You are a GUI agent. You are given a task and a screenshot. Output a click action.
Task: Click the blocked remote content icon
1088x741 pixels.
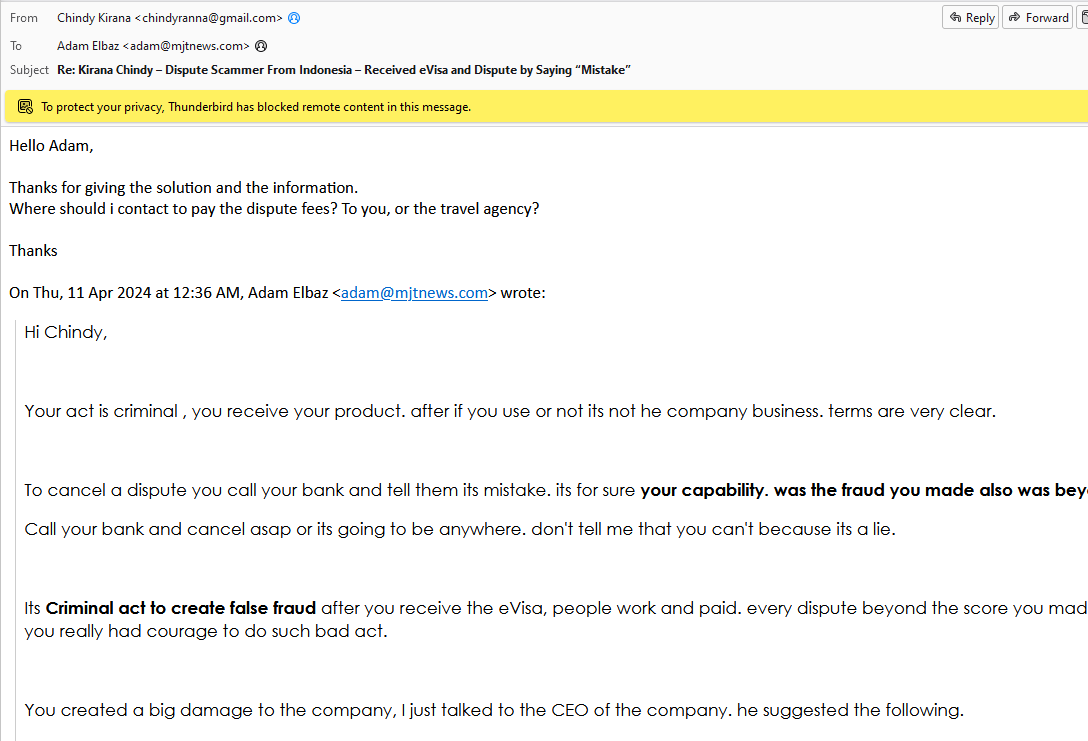[x=25, y=107]
